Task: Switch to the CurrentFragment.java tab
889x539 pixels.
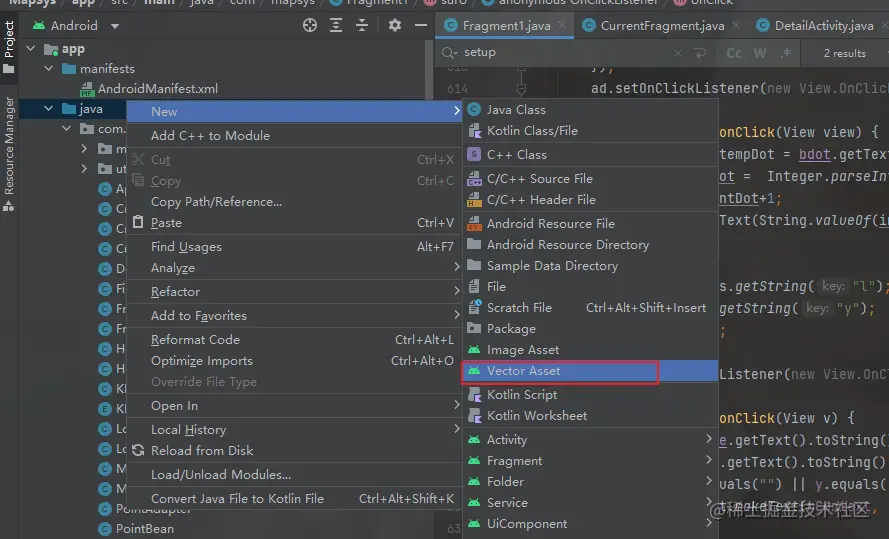Action: click(662, 26)
